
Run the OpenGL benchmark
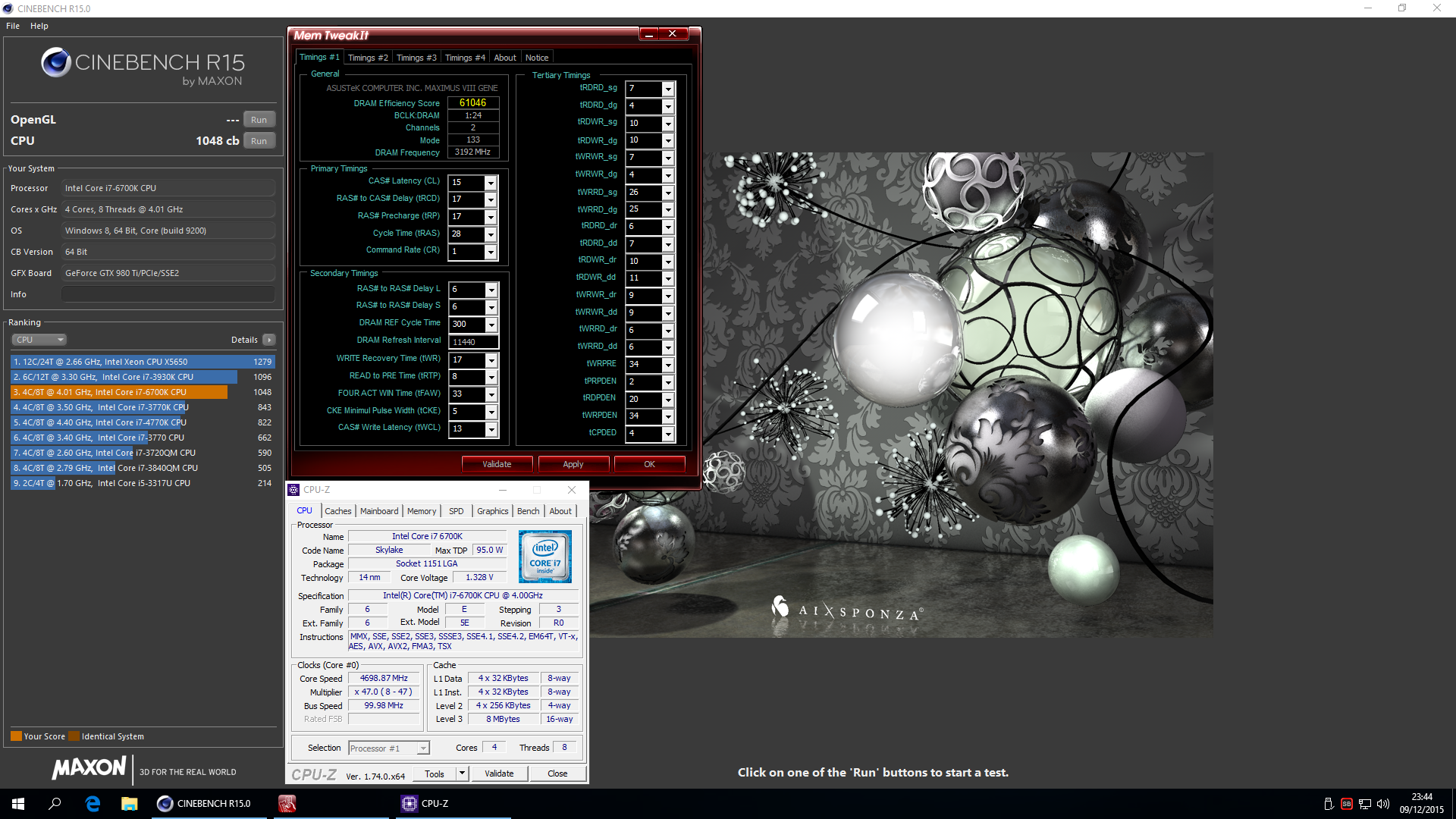[259, 120]
